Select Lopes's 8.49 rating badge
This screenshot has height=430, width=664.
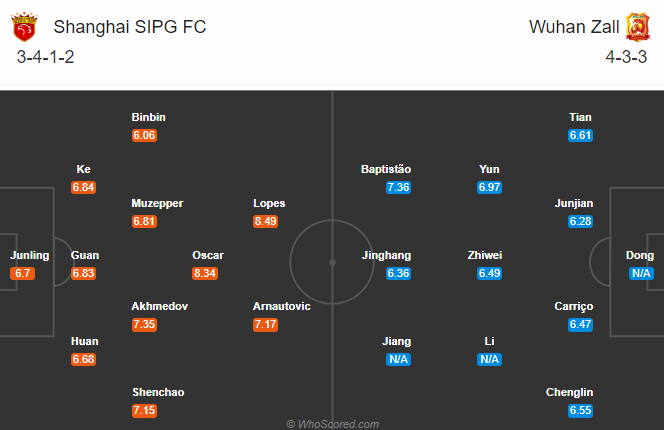coord(266,221)
